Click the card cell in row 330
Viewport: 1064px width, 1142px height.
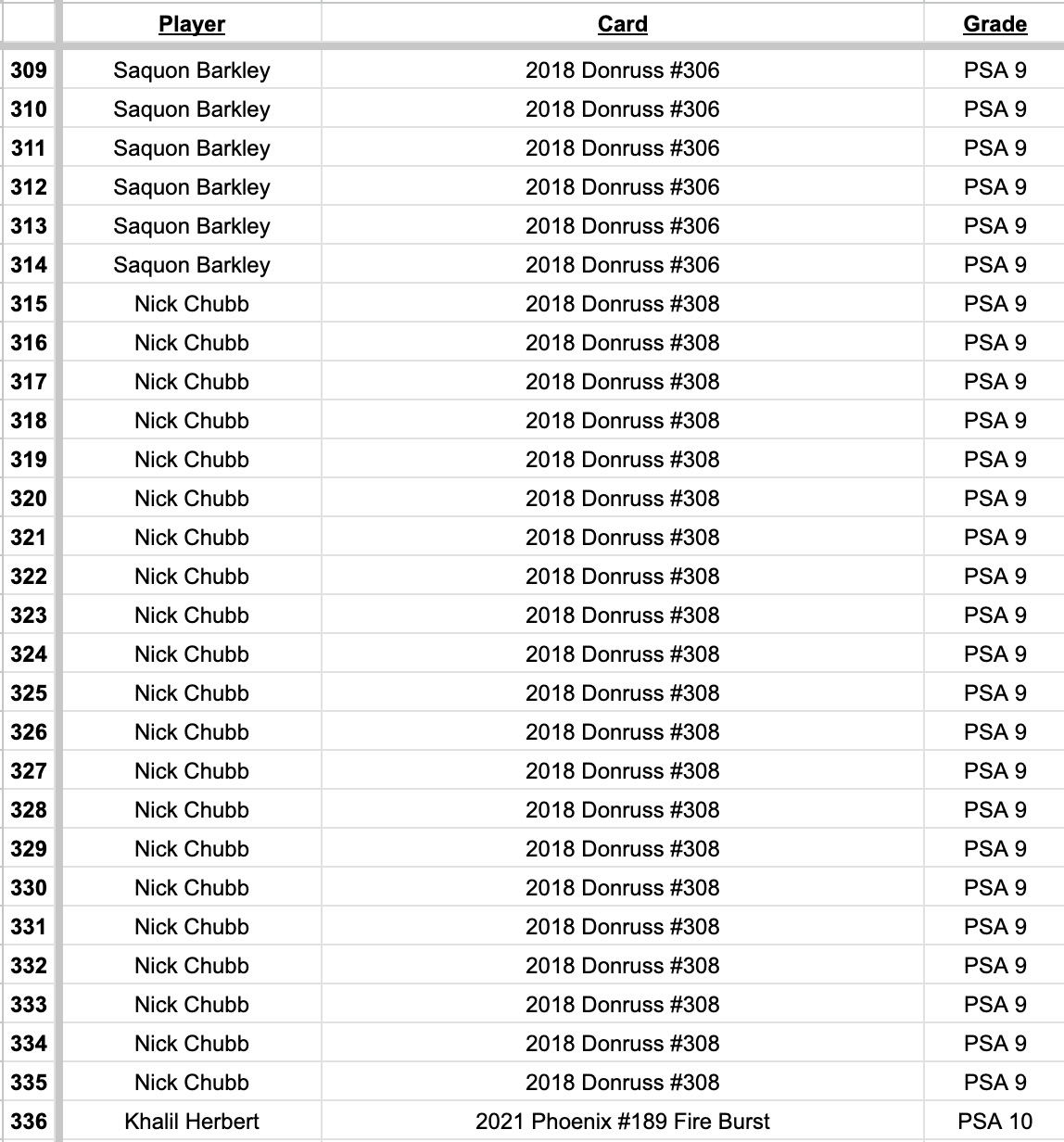coord(622,888)
